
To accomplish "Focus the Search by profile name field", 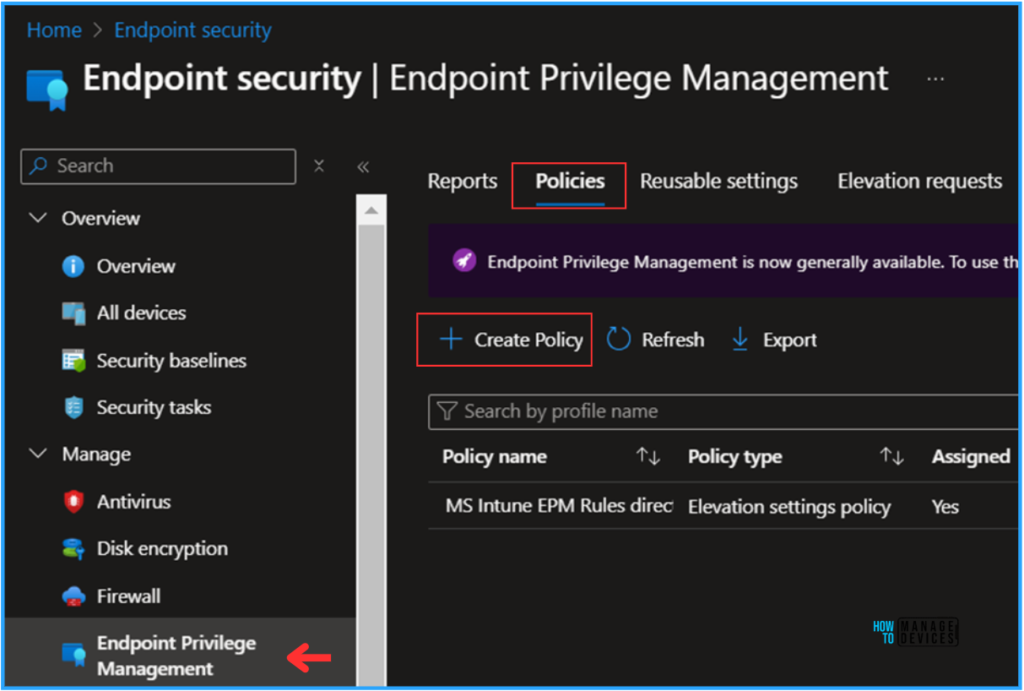I will tap(724, 411).
